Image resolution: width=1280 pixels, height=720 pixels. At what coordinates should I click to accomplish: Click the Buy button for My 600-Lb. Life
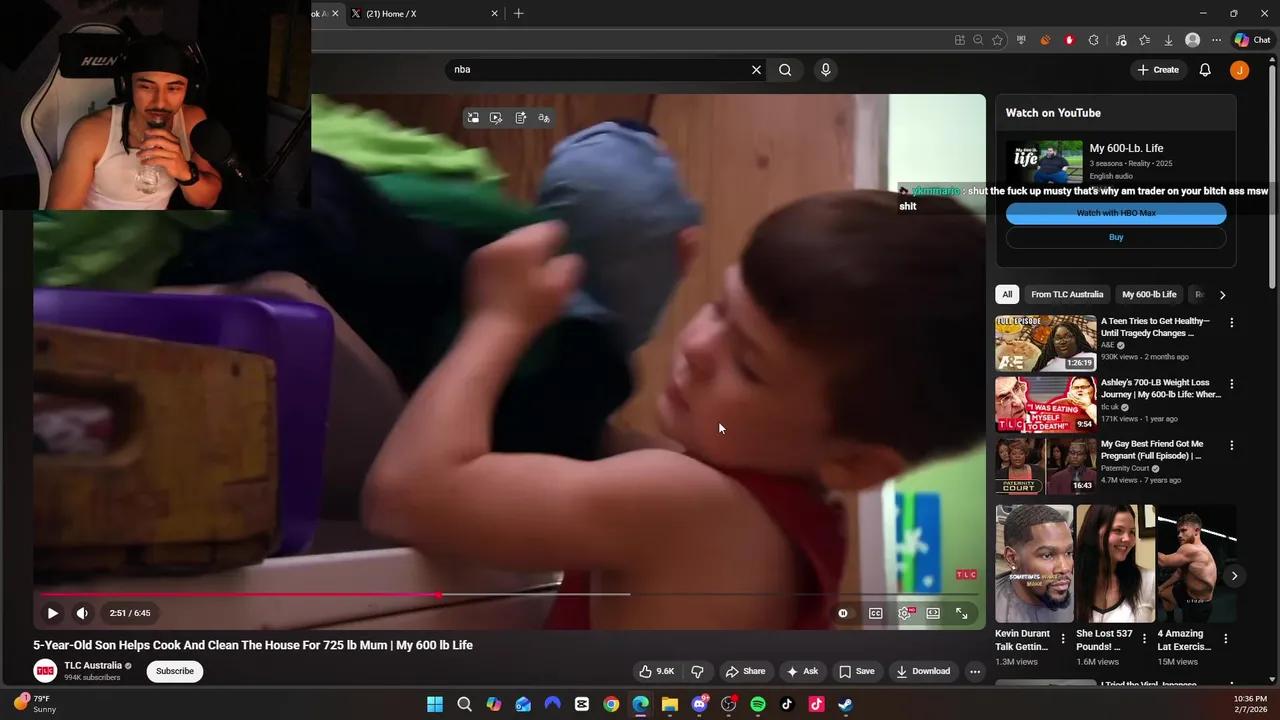tap(1116, 237)
